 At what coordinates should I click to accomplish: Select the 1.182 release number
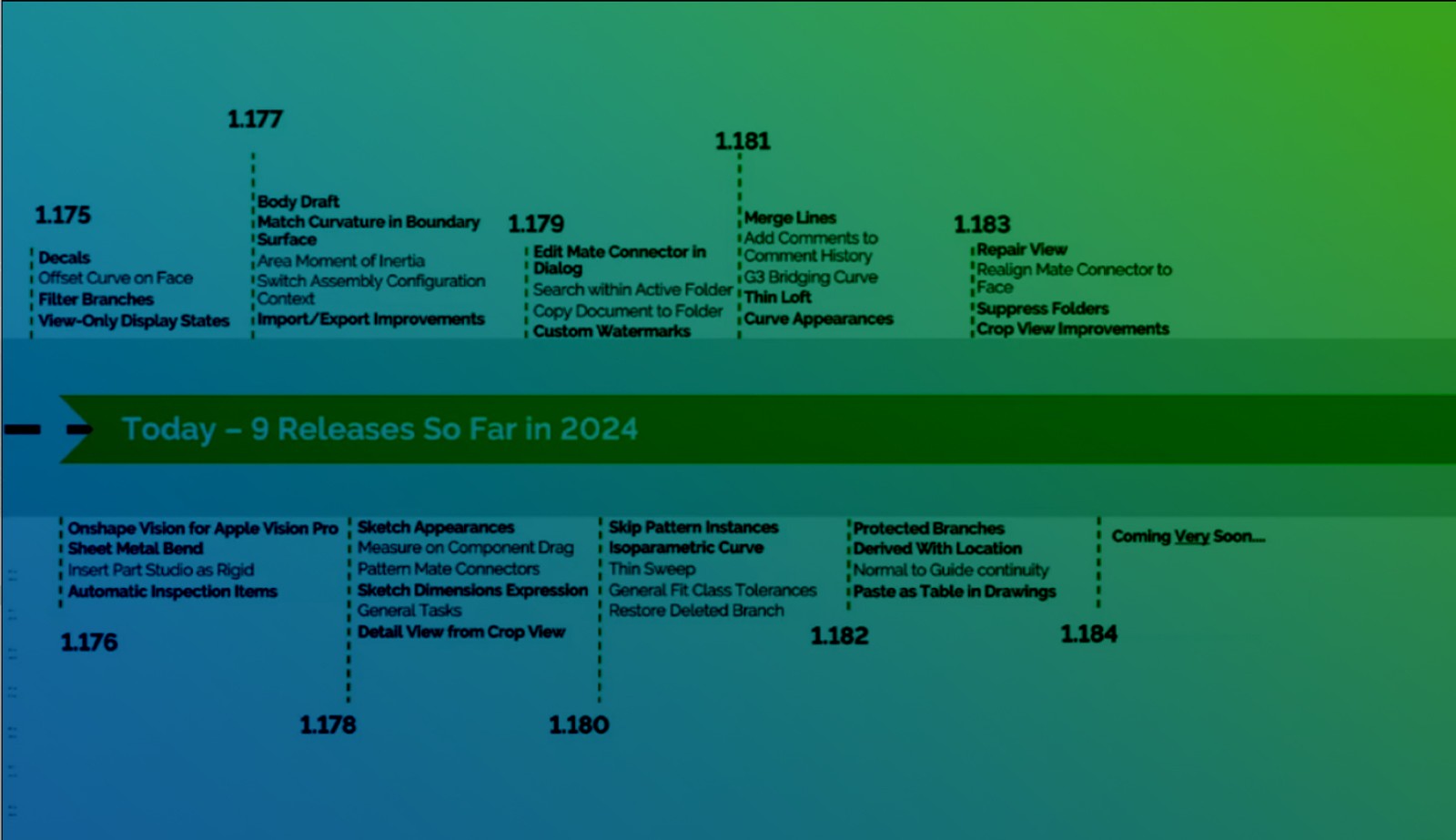(x=839, y=636)
